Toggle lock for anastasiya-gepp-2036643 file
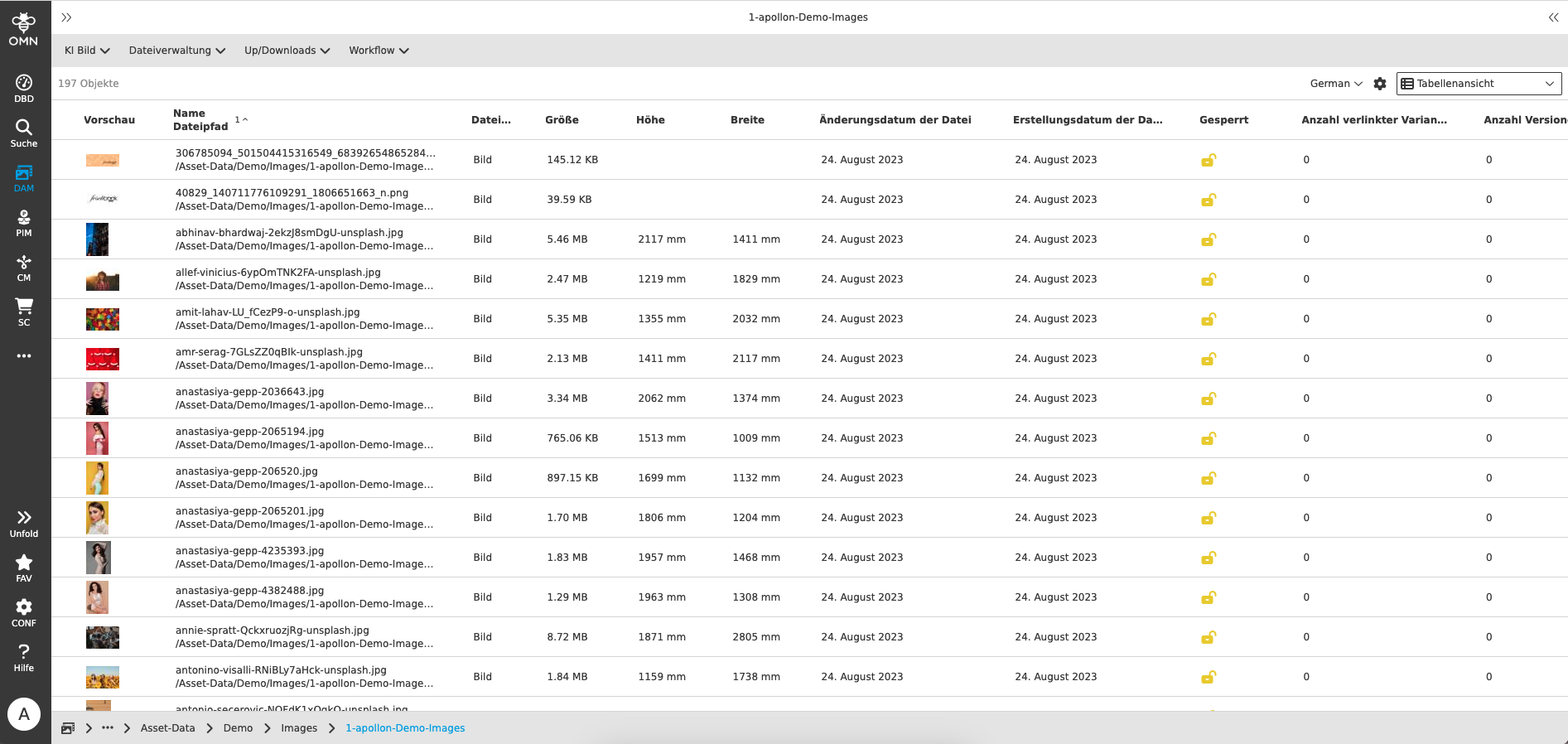The width and height of the screenshot is (1568, 744). (x=1209, y=399)
